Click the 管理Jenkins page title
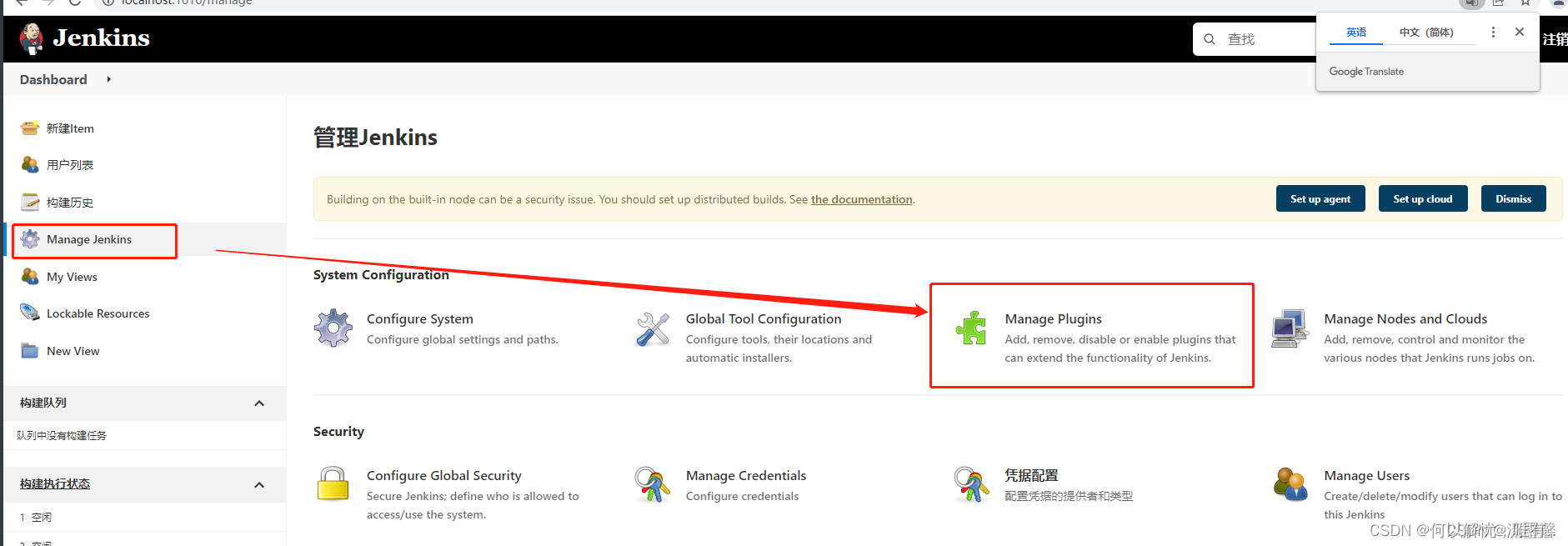The image size is (1568, 546). 375,138
